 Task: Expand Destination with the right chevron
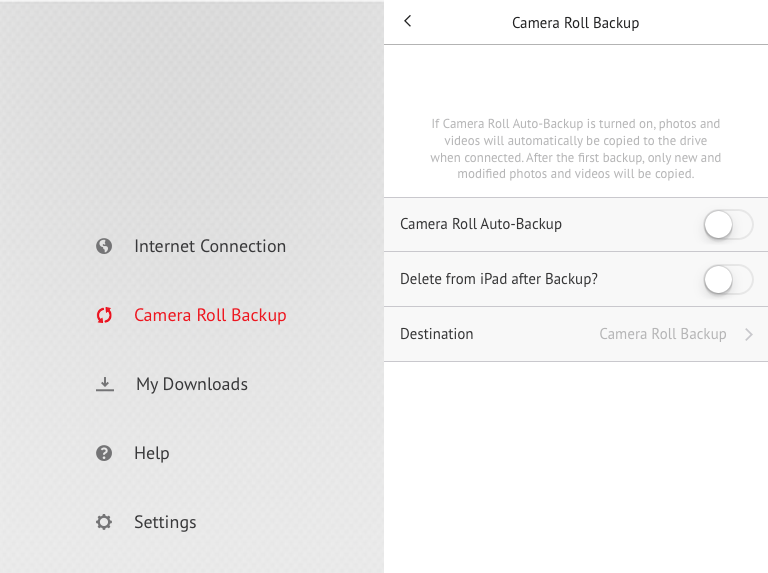click(749, 335)
